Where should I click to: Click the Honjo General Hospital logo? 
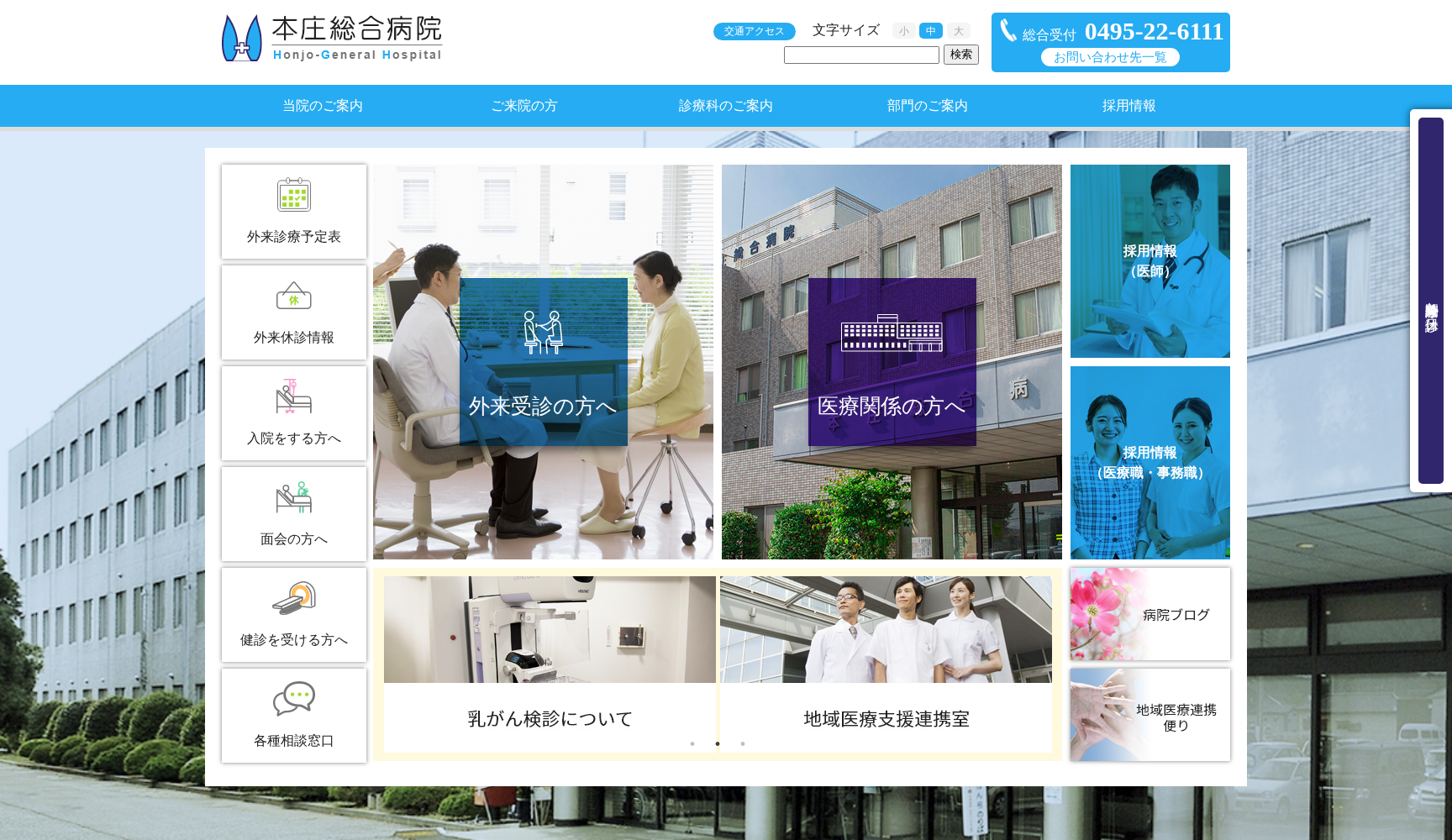(x=332, y=39)
